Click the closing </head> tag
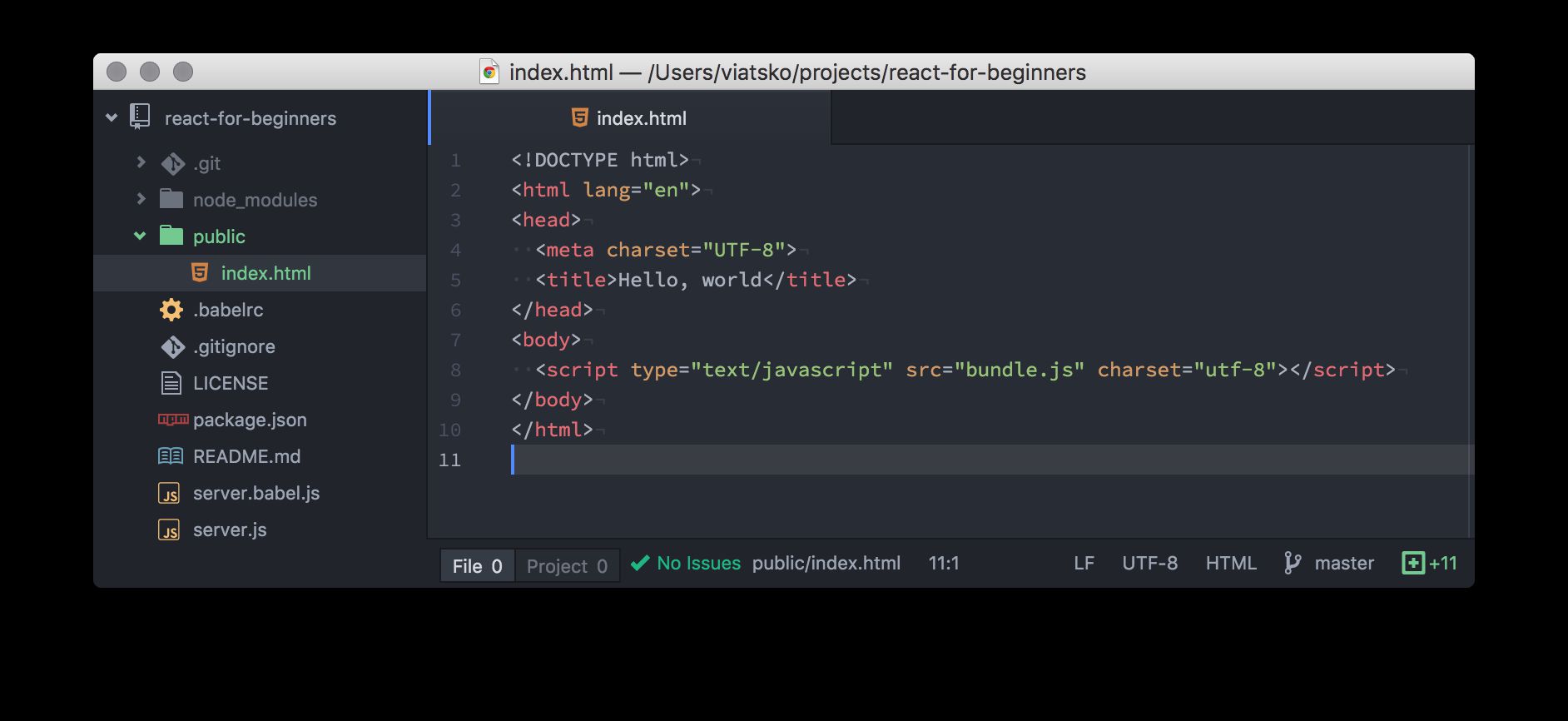The image size is (1568, 721). [x=552, y=310]
